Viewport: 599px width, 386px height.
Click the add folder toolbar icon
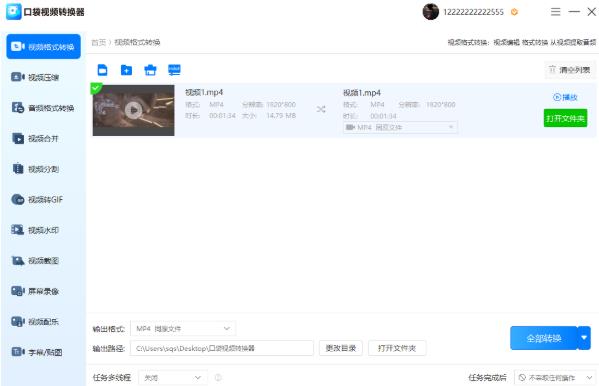tap(126, 70)
